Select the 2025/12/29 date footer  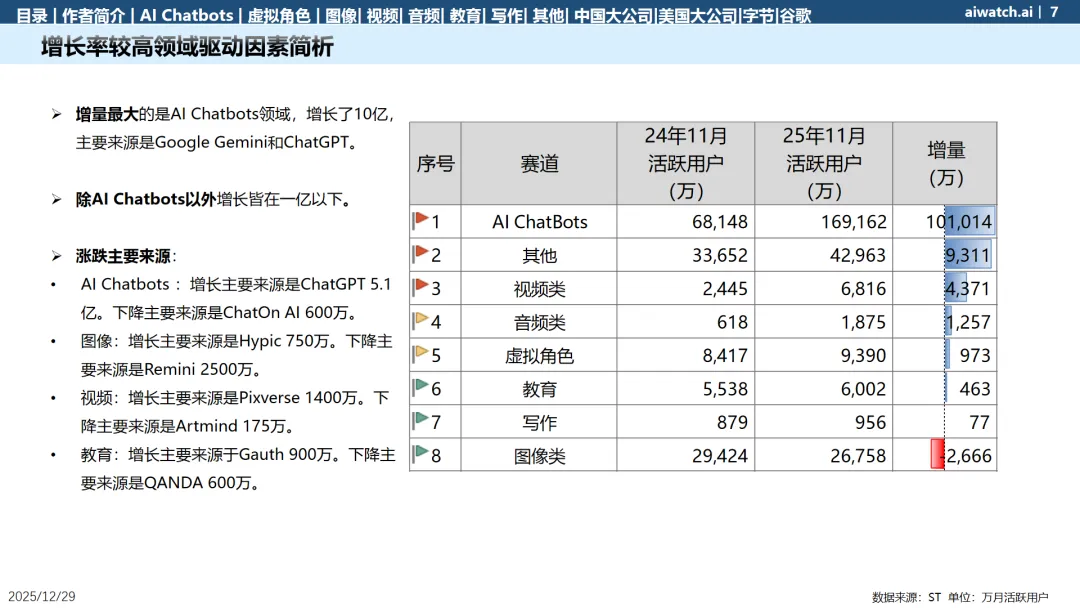click(x=41, y=596)
